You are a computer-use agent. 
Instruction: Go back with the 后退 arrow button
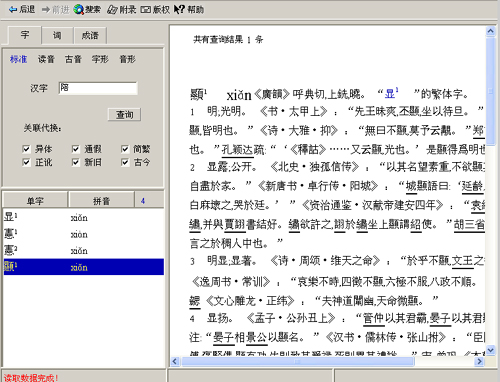coord(22,9)
